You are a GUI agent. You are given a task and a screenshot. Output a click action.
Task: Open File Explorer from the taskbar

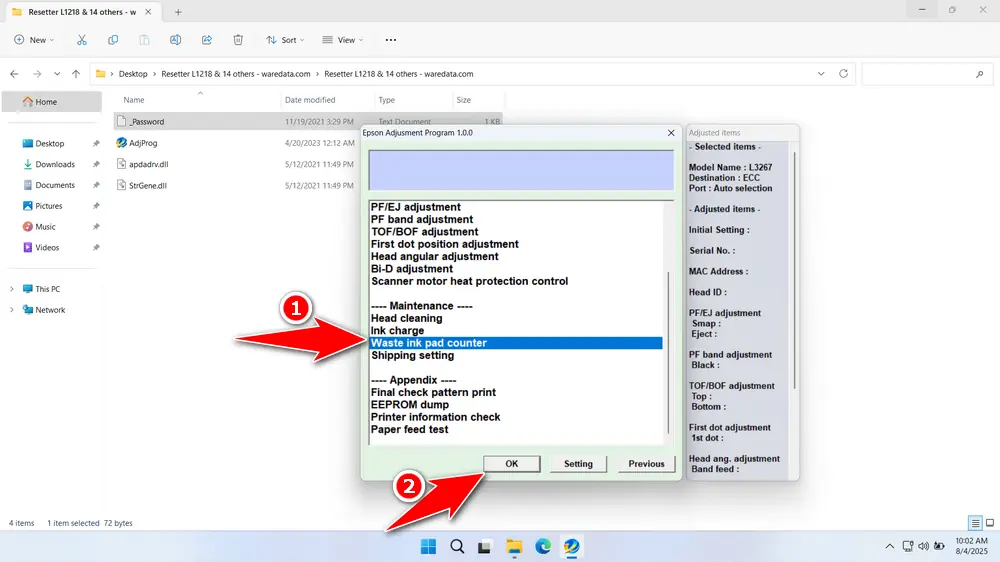pos(514,546)
